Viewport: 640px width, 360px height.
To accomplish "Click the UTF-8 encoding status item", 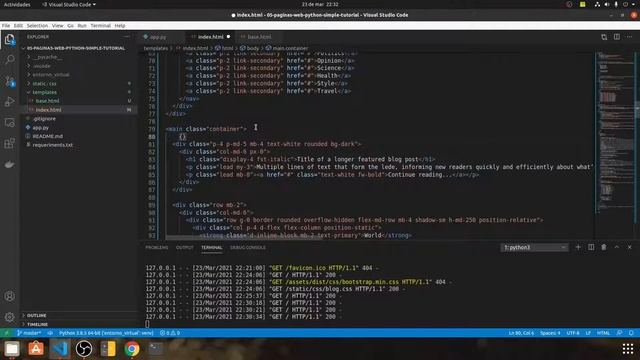I will [573, 333].
